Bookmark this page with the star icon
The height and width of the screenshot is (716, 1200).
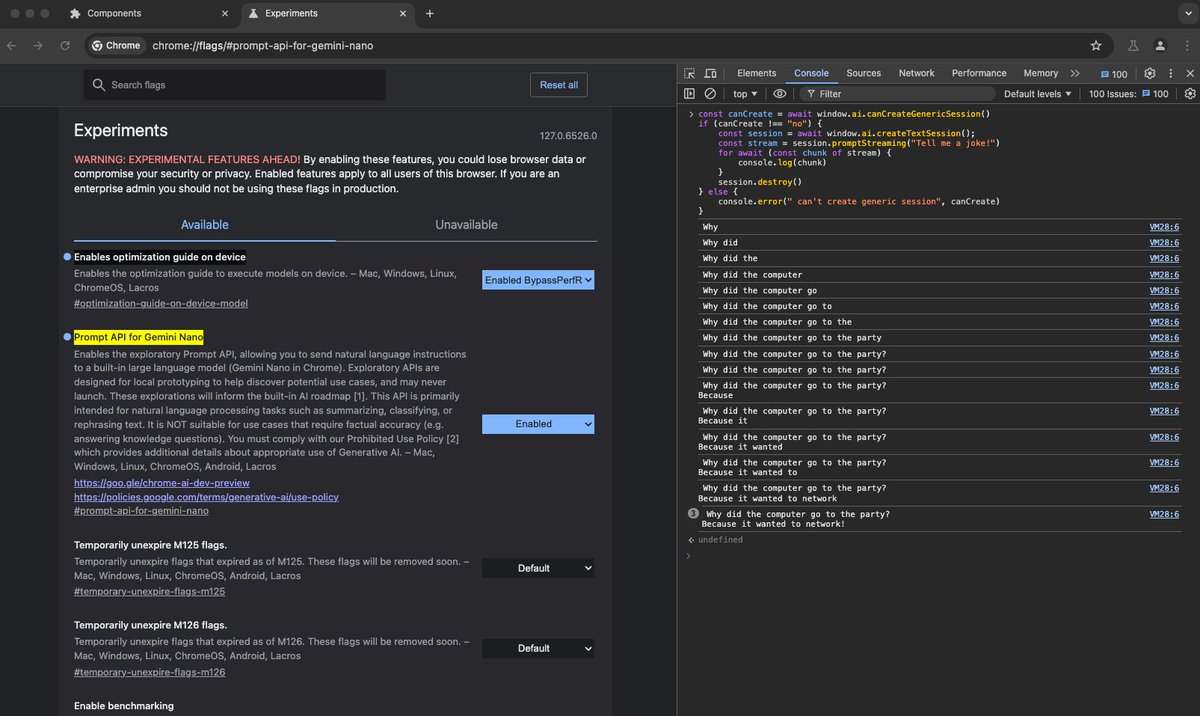click(1096, 45)
